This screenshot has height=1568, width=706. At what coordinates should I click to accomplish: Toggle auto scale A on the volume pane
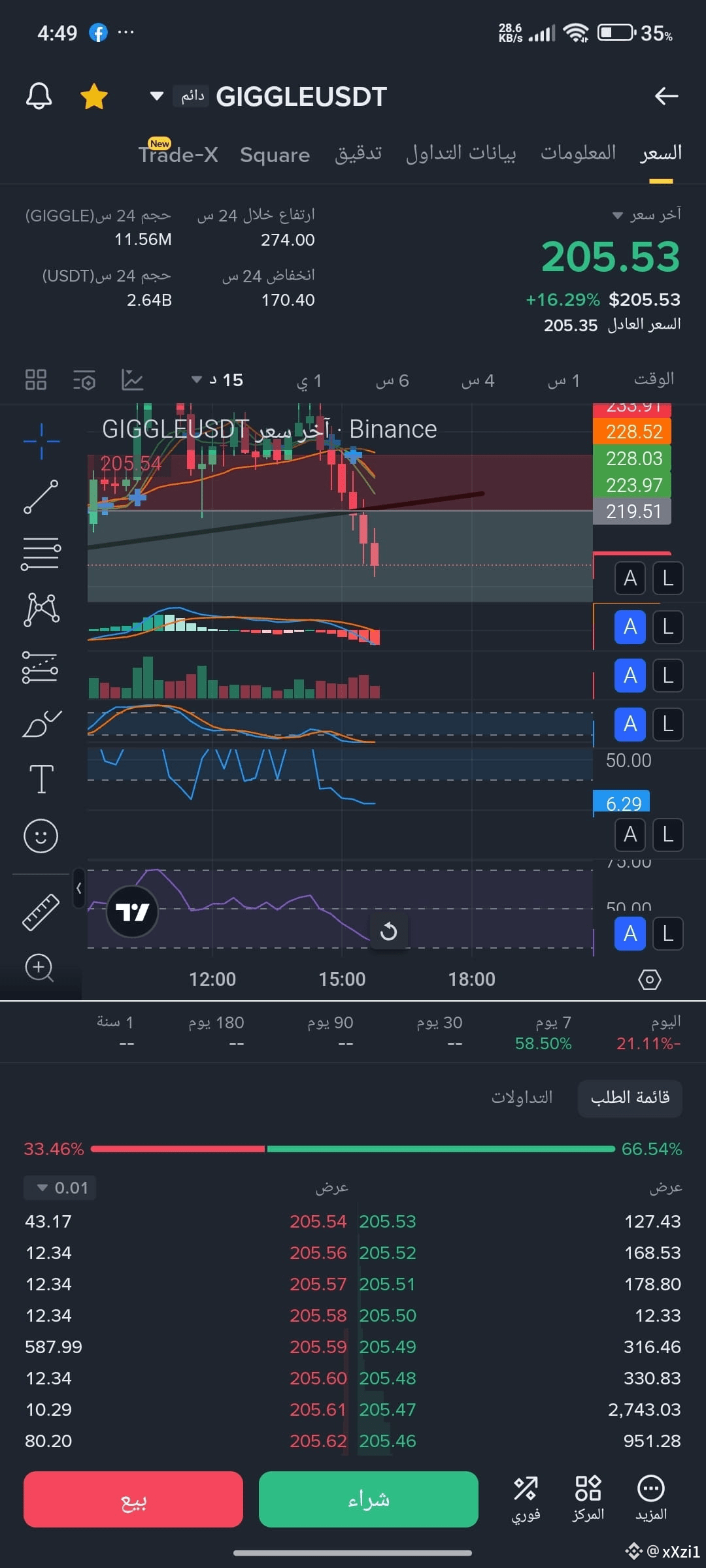pyautogui.click(x=630, y=676)
